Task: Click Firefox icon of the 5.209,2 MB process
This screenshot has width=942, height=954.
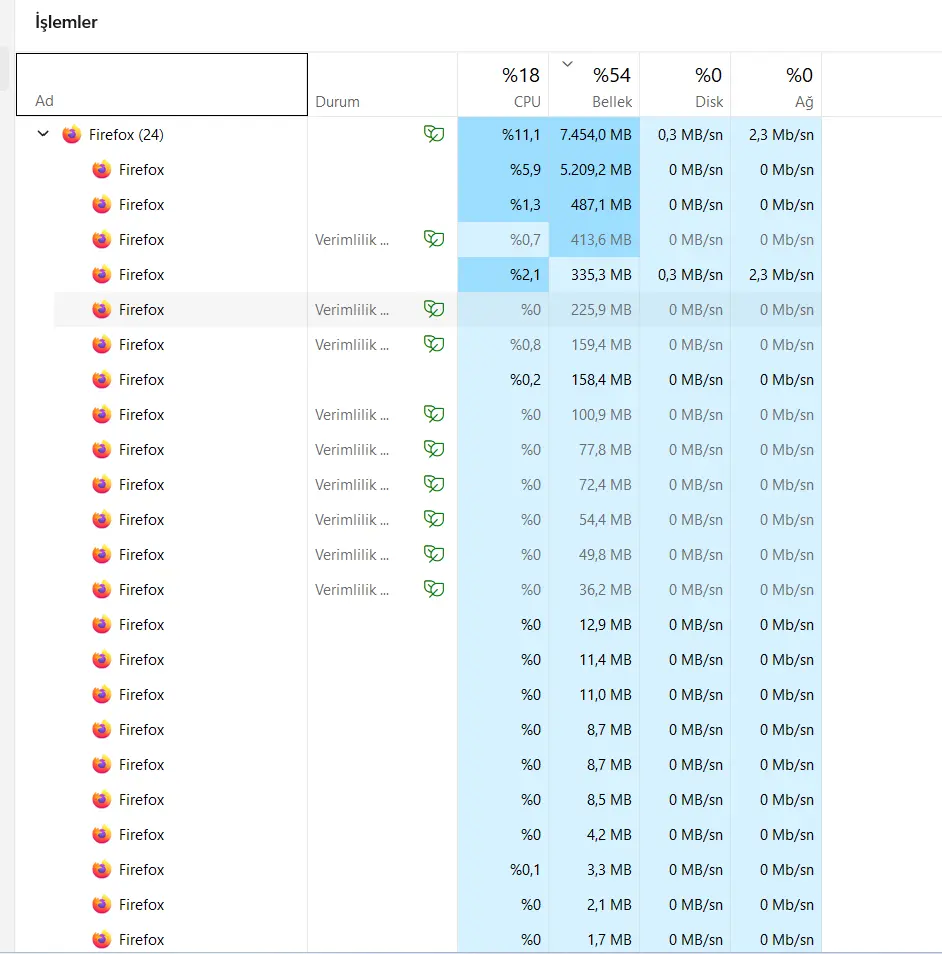Action: [102, 170]
